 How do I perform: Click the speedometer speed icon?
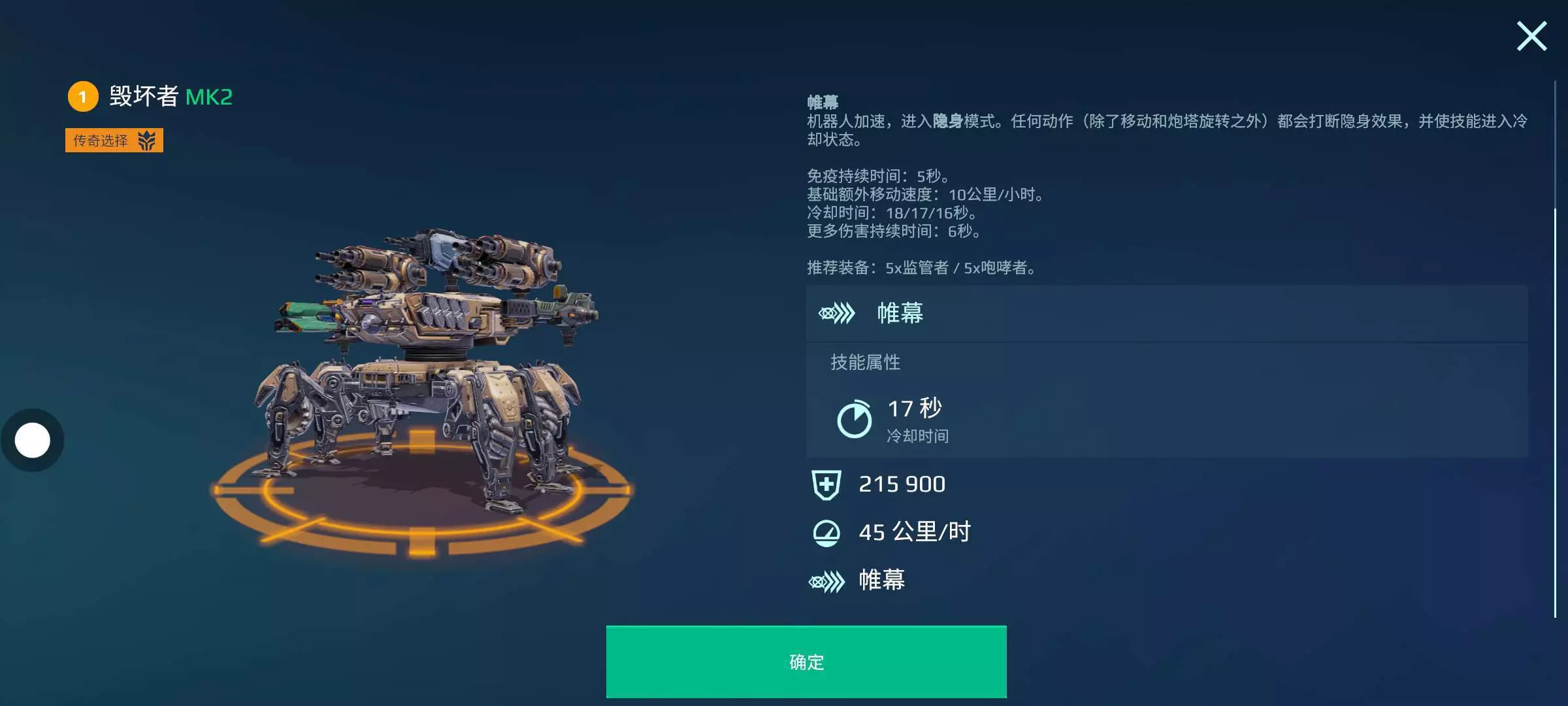point(826,533)
